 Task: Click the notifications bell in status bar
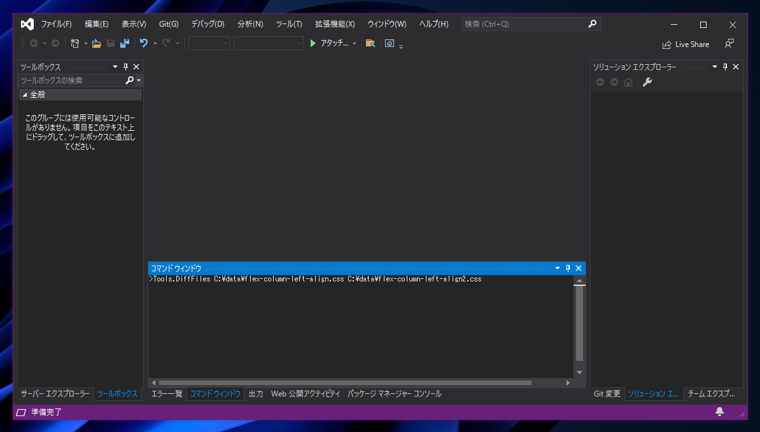click(x=720, y=412)
